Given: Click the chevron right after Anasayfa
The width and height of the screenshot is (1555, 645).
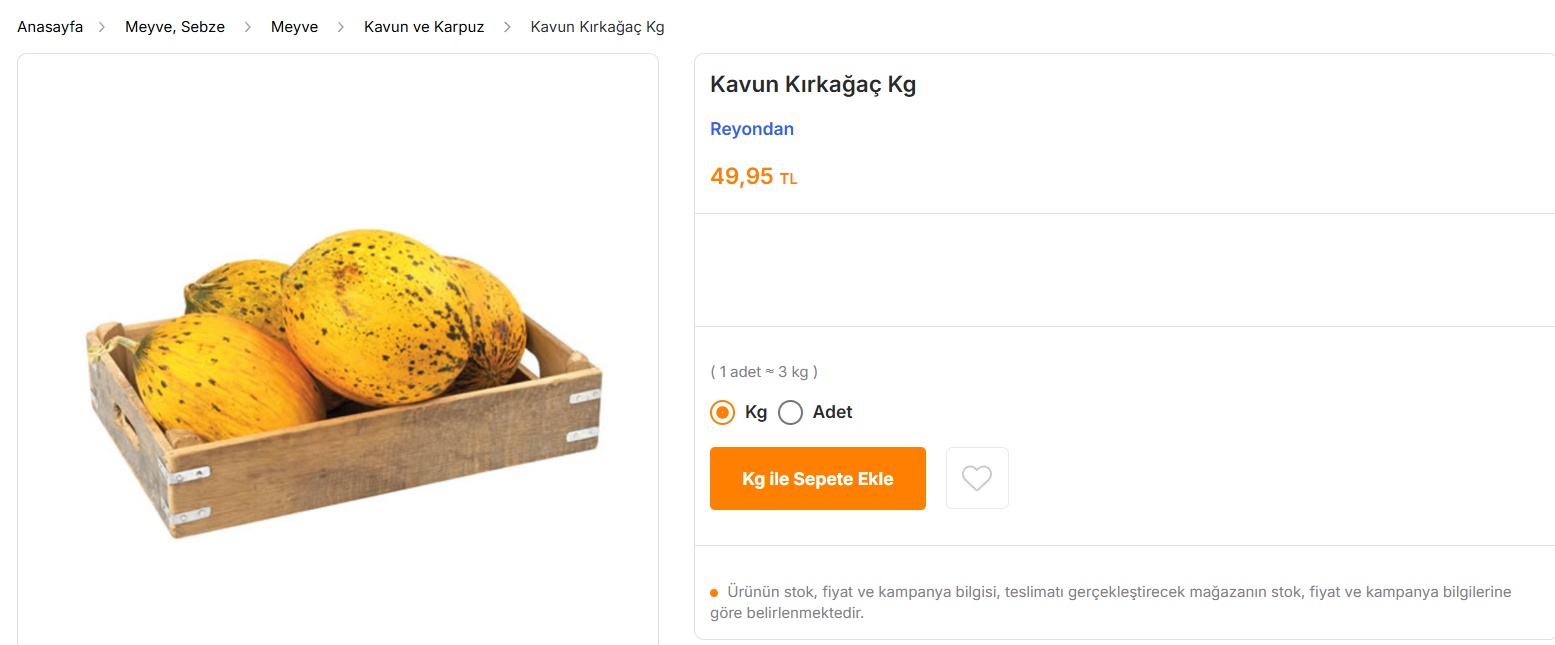Looking at the screenshot, I should 102,27.
